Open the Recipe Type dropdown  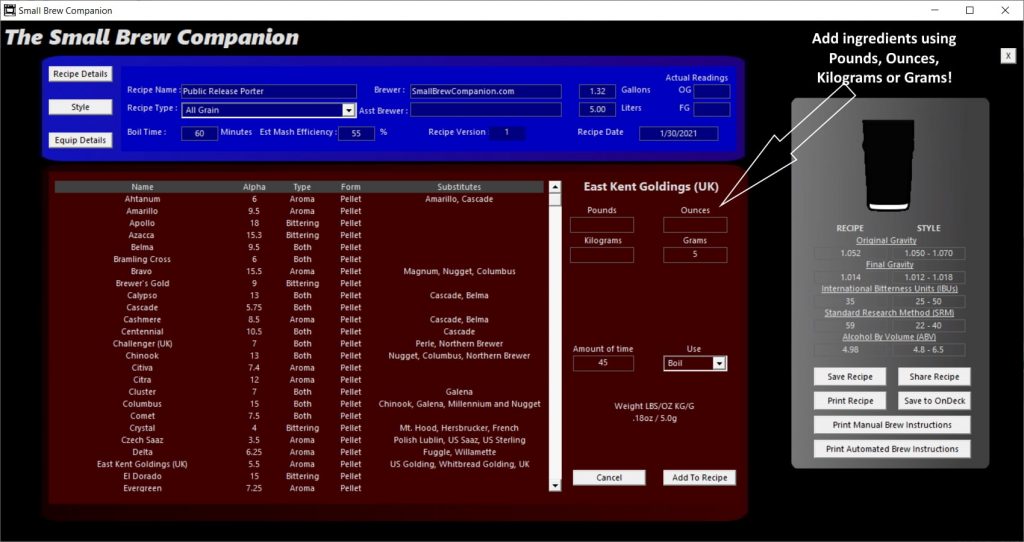point(349,111)
